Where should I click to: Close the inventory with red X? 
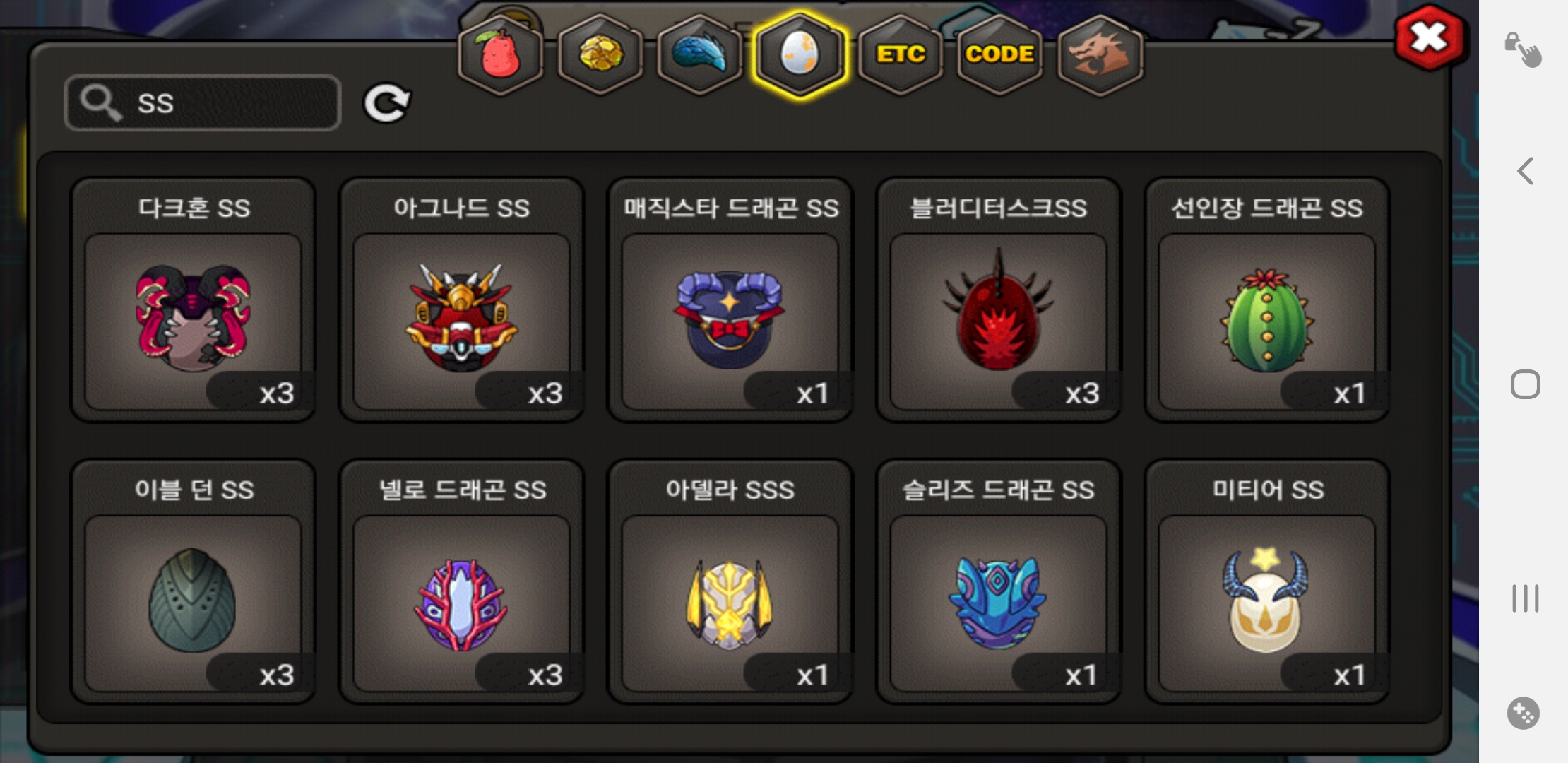tap(1430, 37)
